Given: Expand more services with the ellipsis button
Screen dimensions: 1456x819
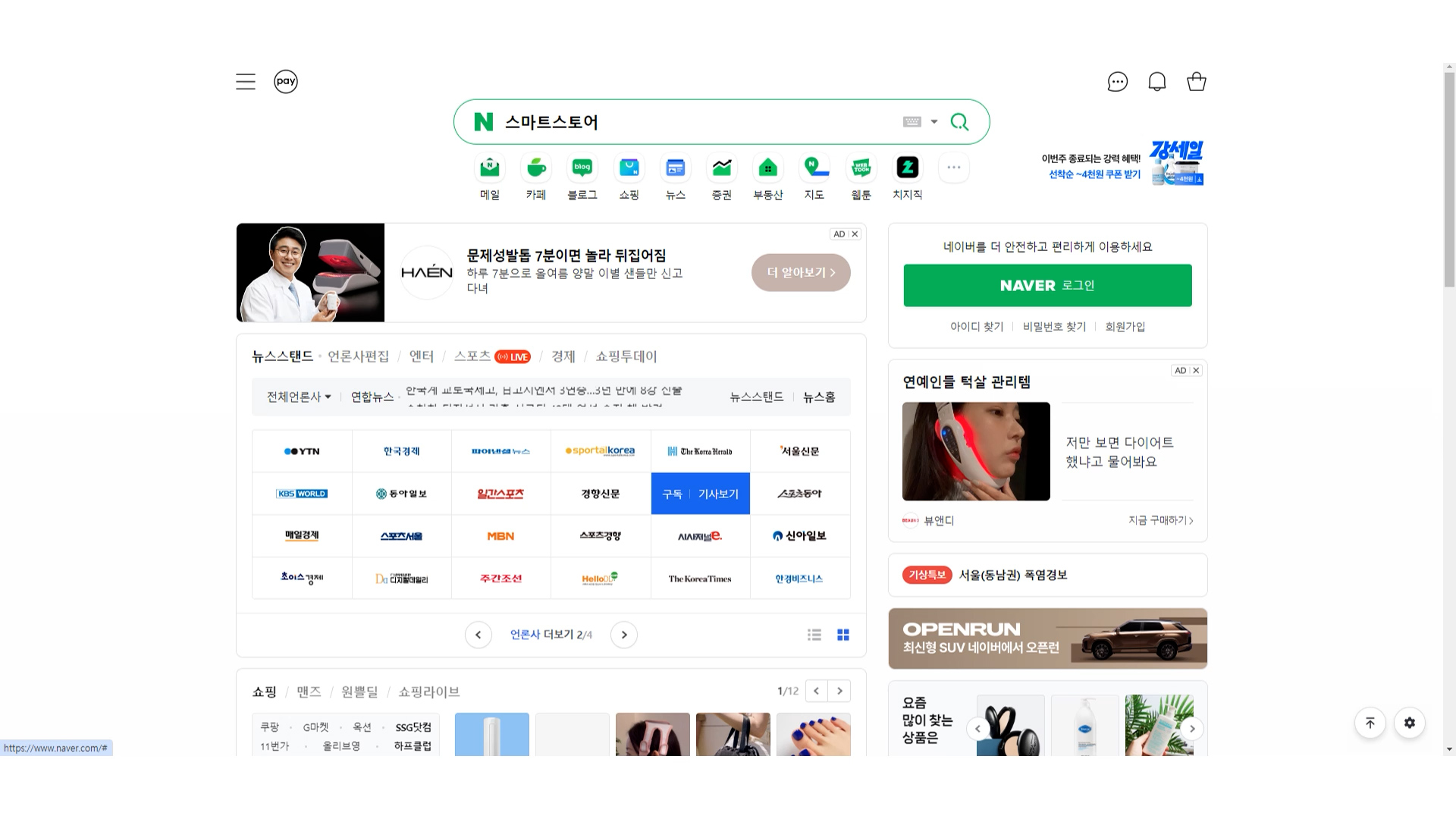Looking at the screenshot, I should click(x=953, y=168).
